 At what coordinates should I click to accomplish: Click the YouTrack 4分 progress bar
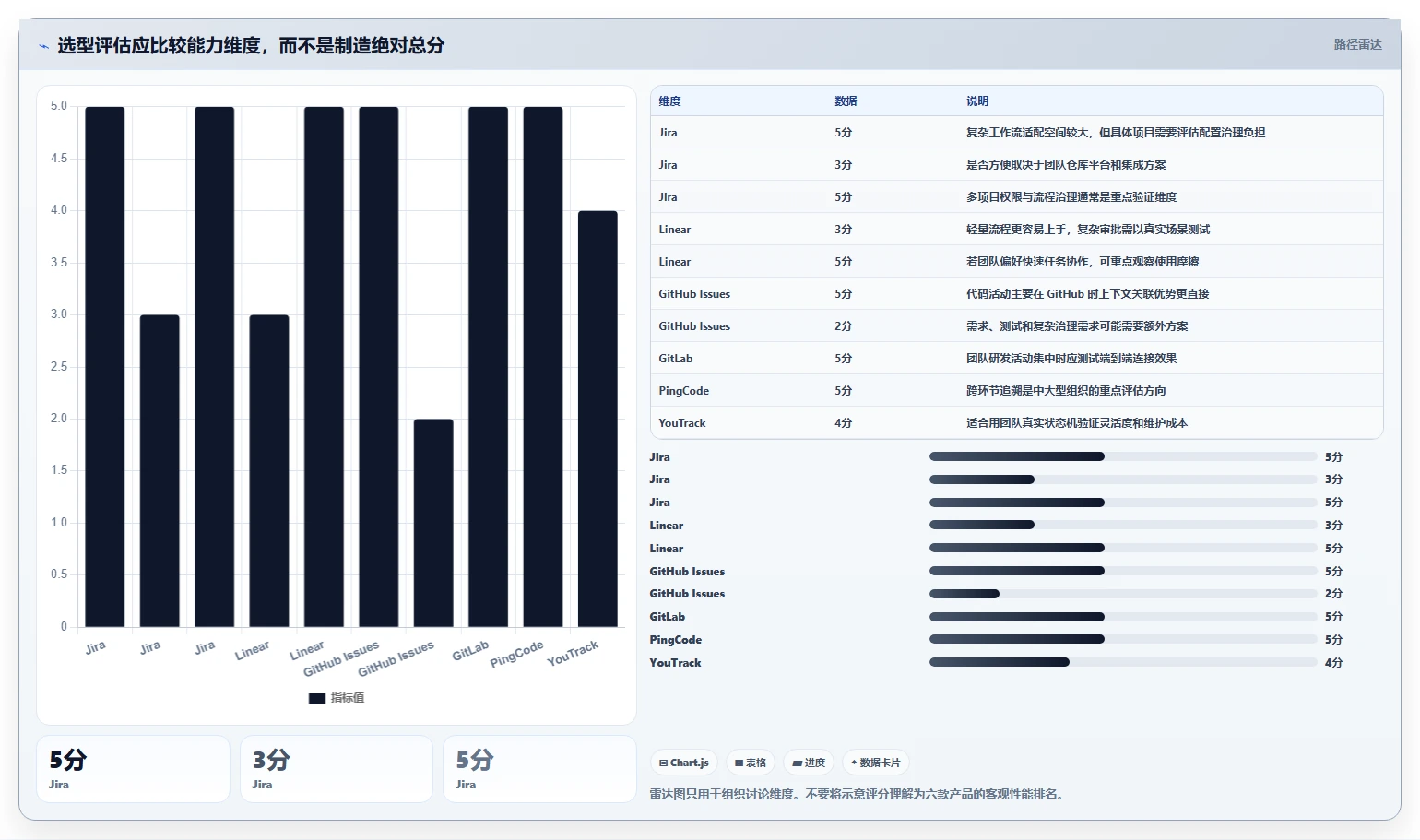pos(1123,662)
